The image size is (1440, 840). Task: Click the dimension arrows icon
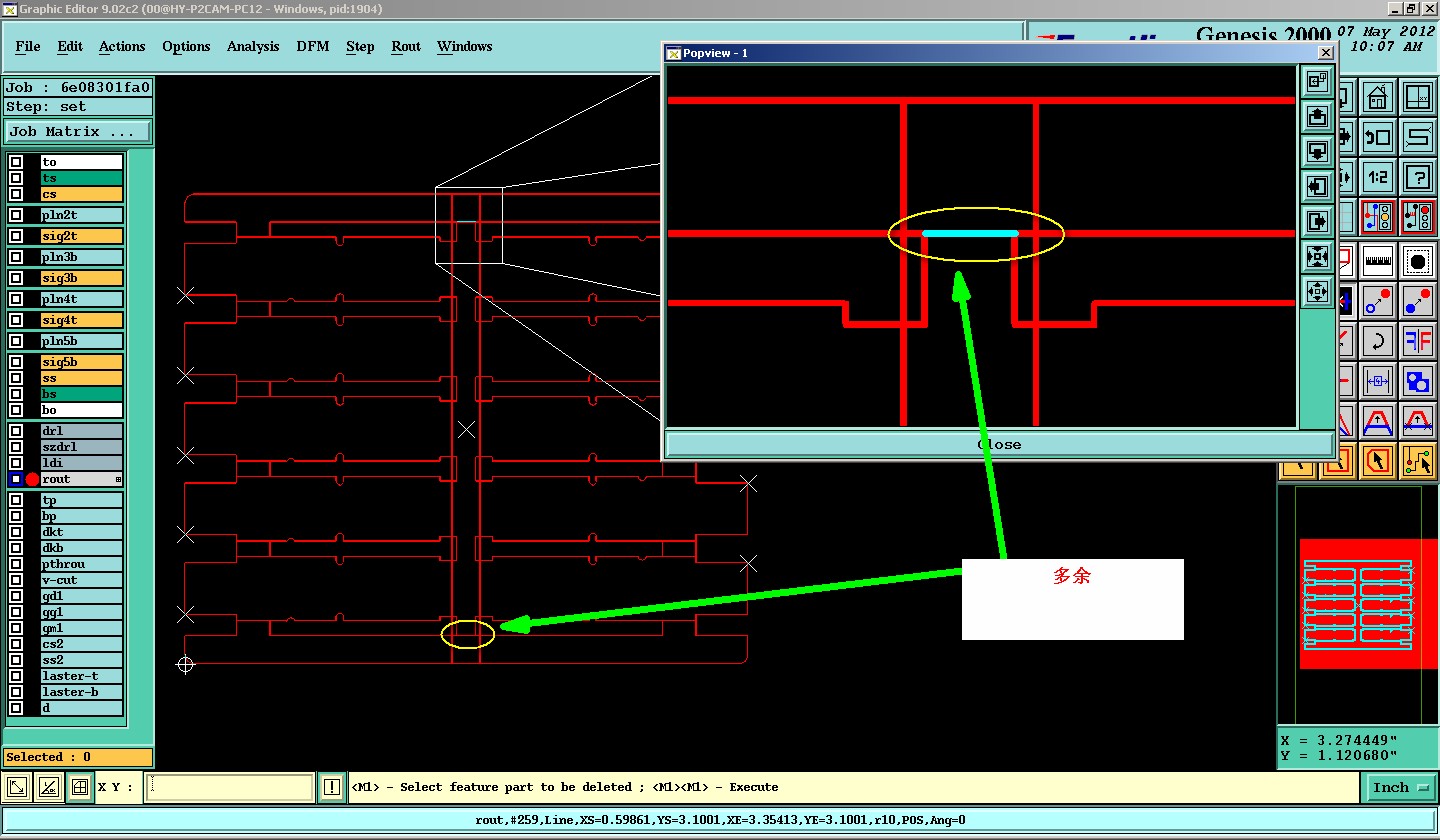coord(1378,380)
